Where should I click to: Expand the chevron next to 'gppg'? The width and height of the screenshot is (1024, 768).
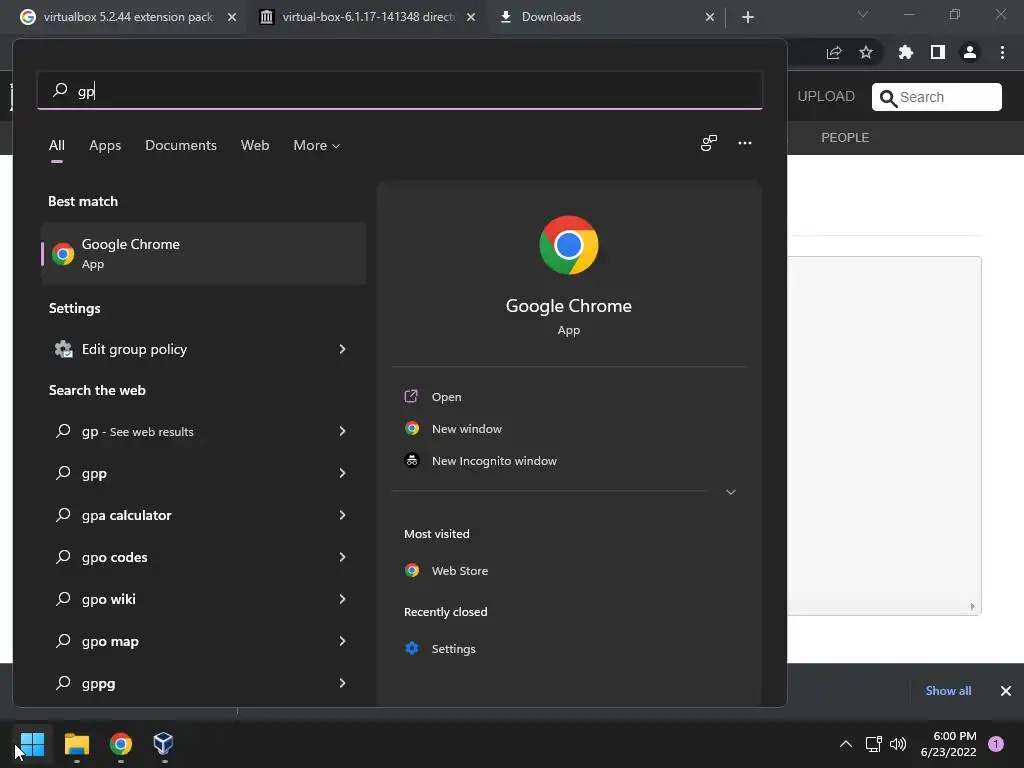click(x=342, y=683)
